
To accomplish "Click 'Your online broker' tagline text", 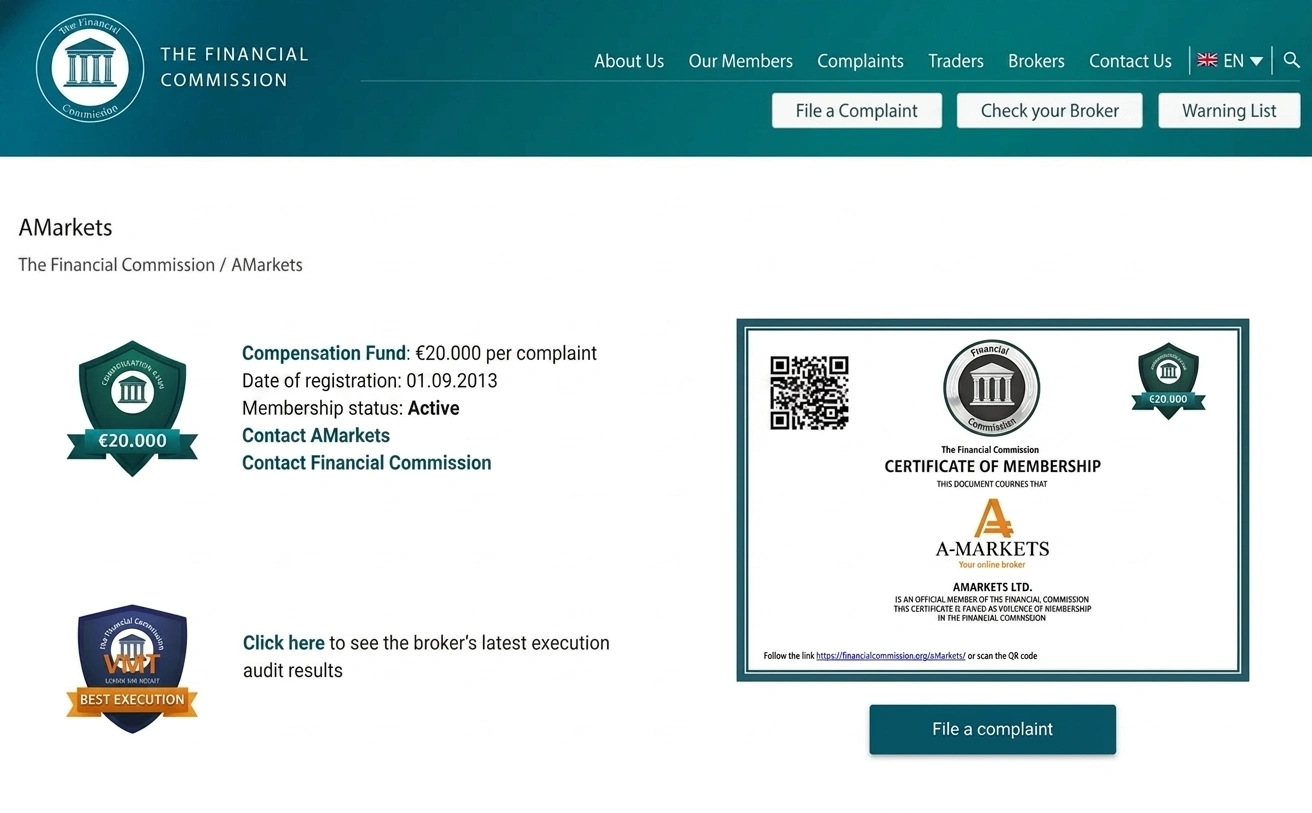I will (992, 565).
